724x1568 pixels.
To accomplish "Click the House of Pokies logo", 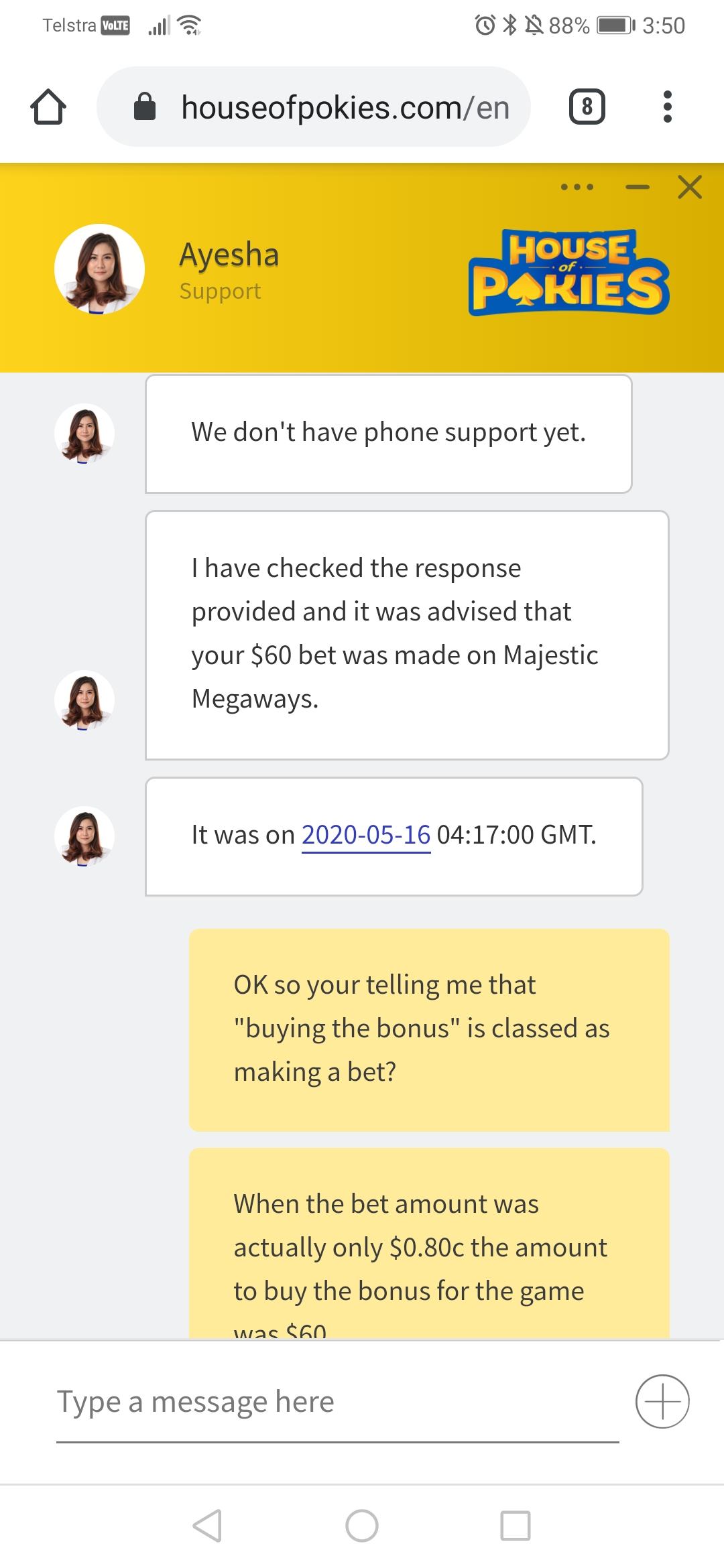I will [568, 273].
